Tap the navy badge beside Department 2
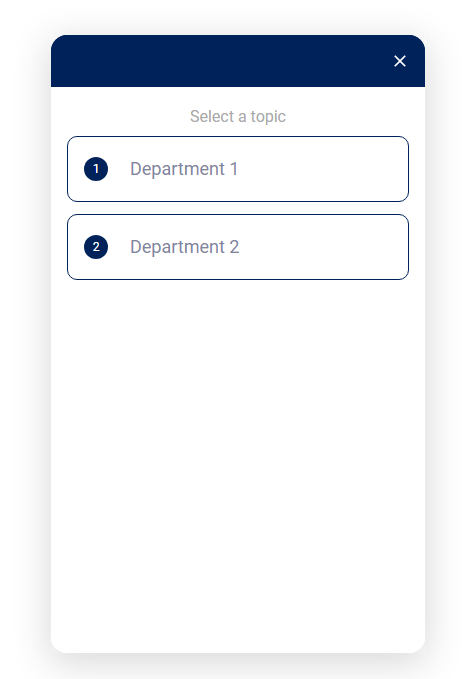 [x=96, y=247]
